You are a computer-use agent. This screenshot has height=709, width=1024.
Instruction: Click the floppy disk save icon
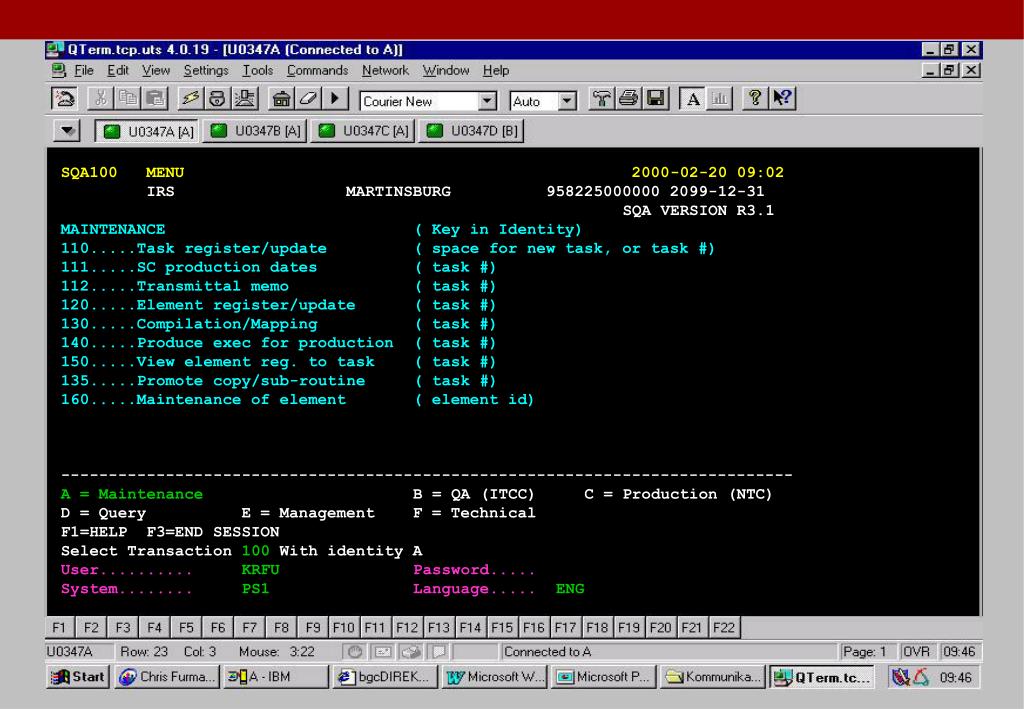[656, 99]
